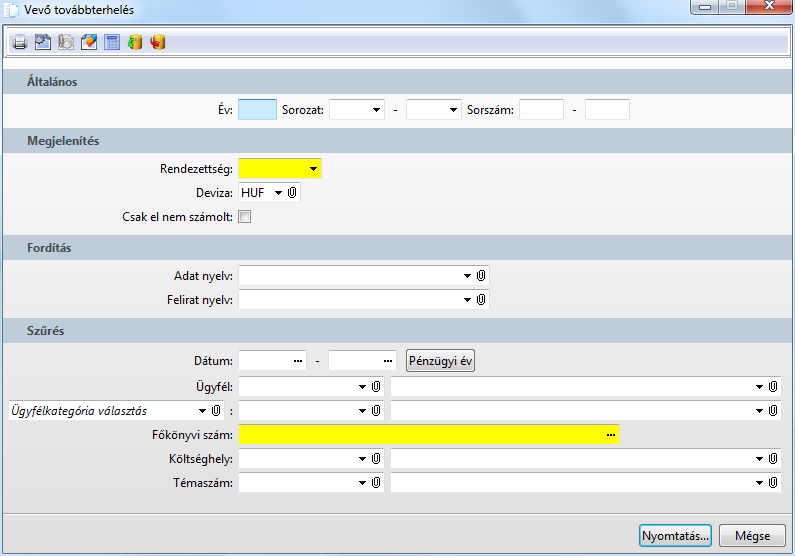Click the paperclip icon beside Felirat nyelv
The height and width of the screenshot is (556, 795).
point(481,300)
